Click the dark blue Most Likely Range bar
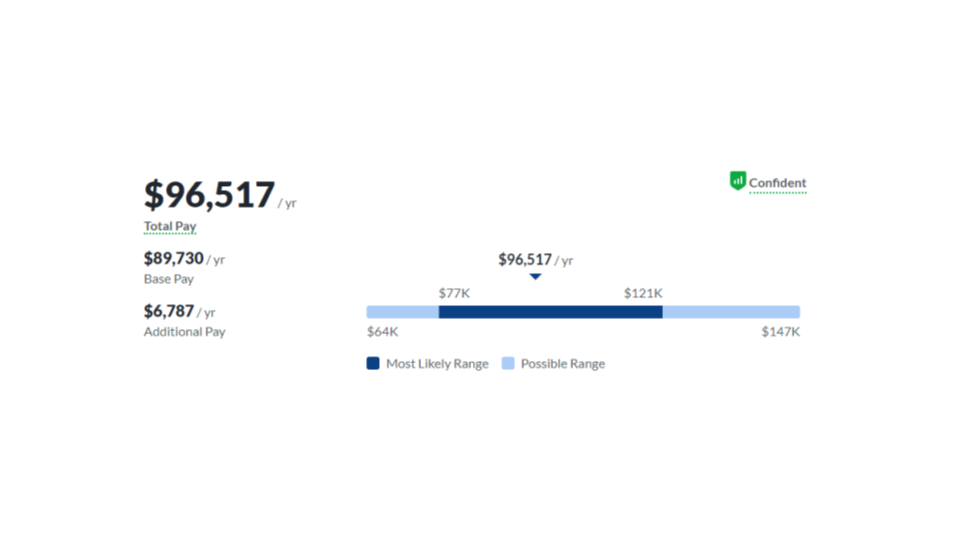960x540 pixels. coord(550,312)
